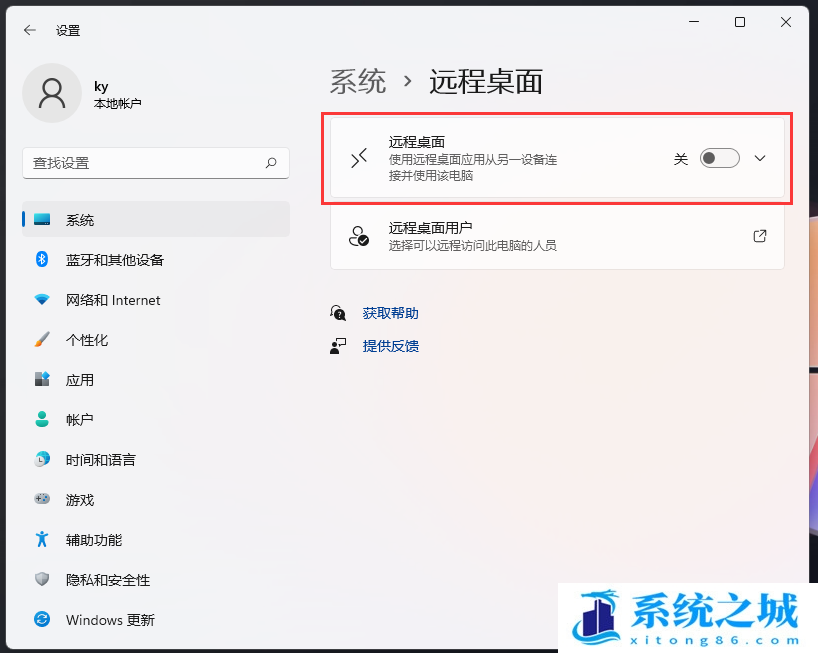The width and height of the screenshot is (818, 653).
Task: Click 系统 in the breadcrumb header
Action: 358,82
